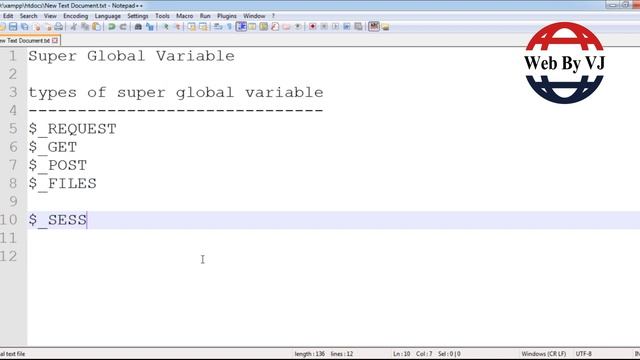Click the Stop Recording macro icon
640x360 pixels.
(x=324, y=27)
